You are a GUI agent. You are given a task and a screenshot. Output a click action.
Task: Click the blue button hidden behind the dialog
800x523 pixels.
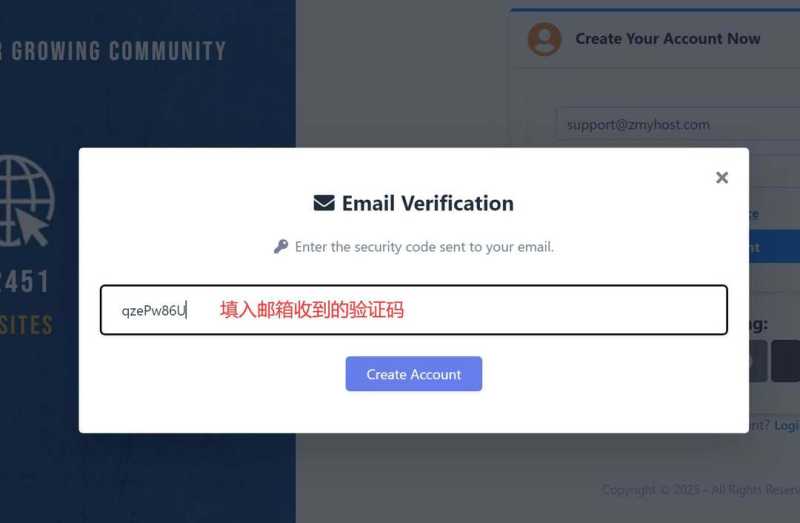(774, 247)
